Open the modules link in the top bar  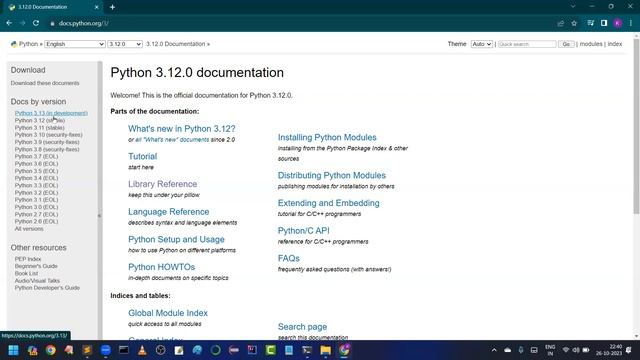(x=591, y=44)
